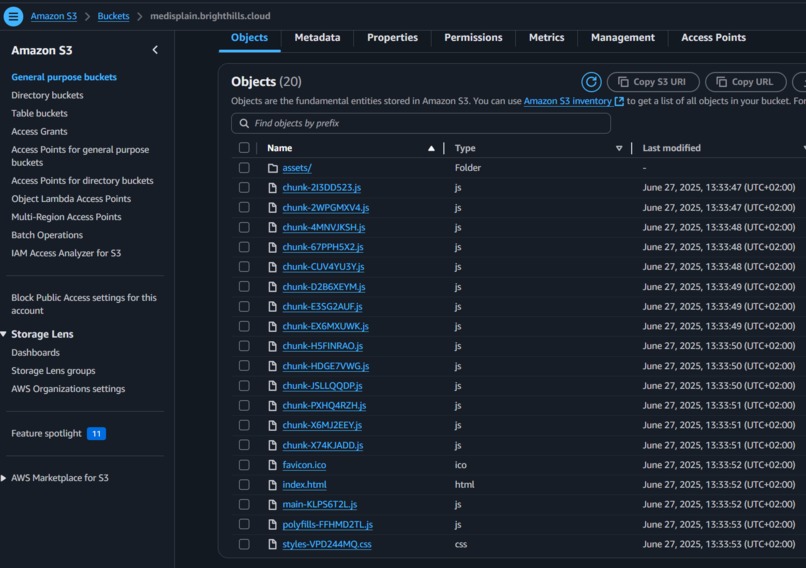Open Access Grants in sidebar
This screenshot has width=806, height=568.
click(x=39, y=132)
